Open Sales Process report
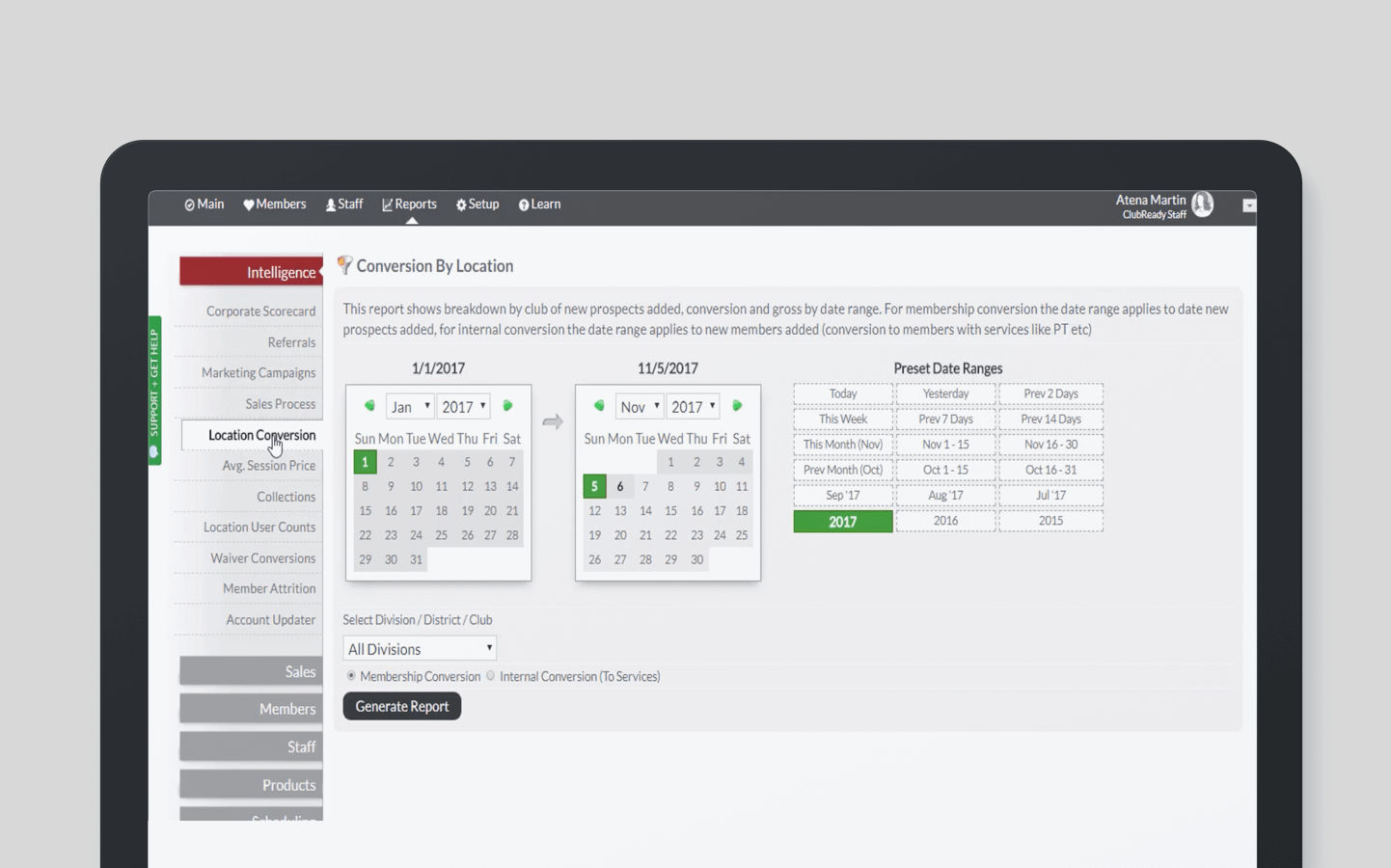Screen dimensions: 1391x868 click(280, 404)
